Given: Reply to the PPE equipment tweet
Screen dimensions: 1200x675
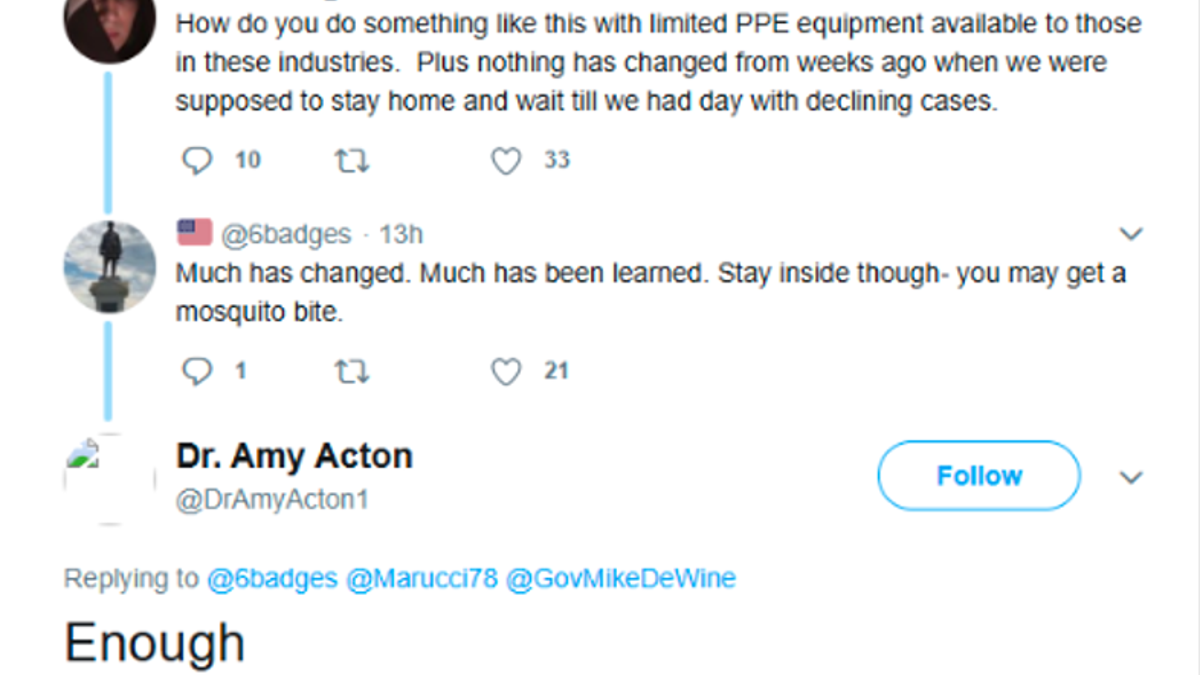Looking at the screenshot, I should tap(197, 159).
